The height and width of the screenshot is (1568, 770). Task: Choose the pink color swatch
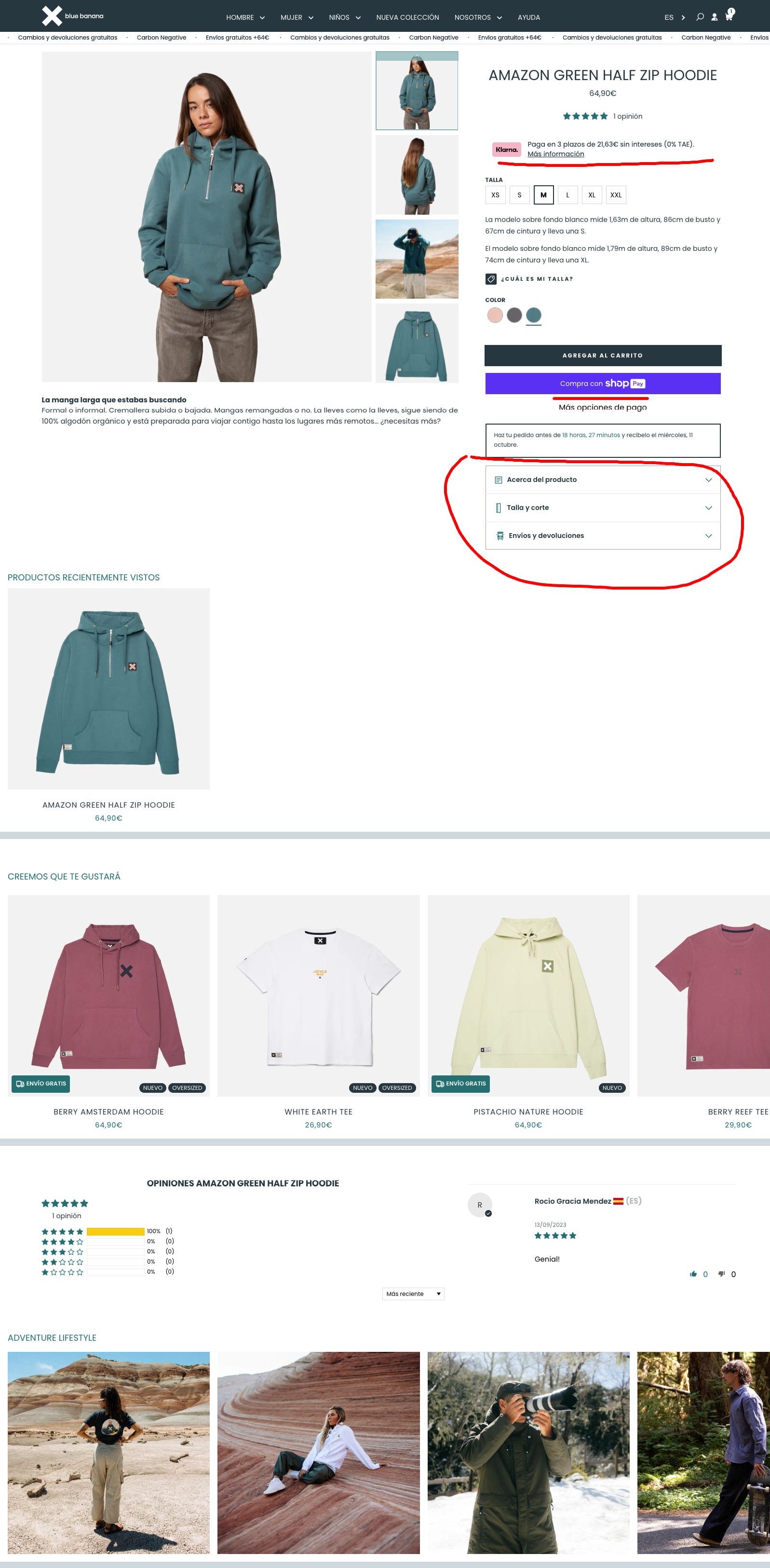495,316
